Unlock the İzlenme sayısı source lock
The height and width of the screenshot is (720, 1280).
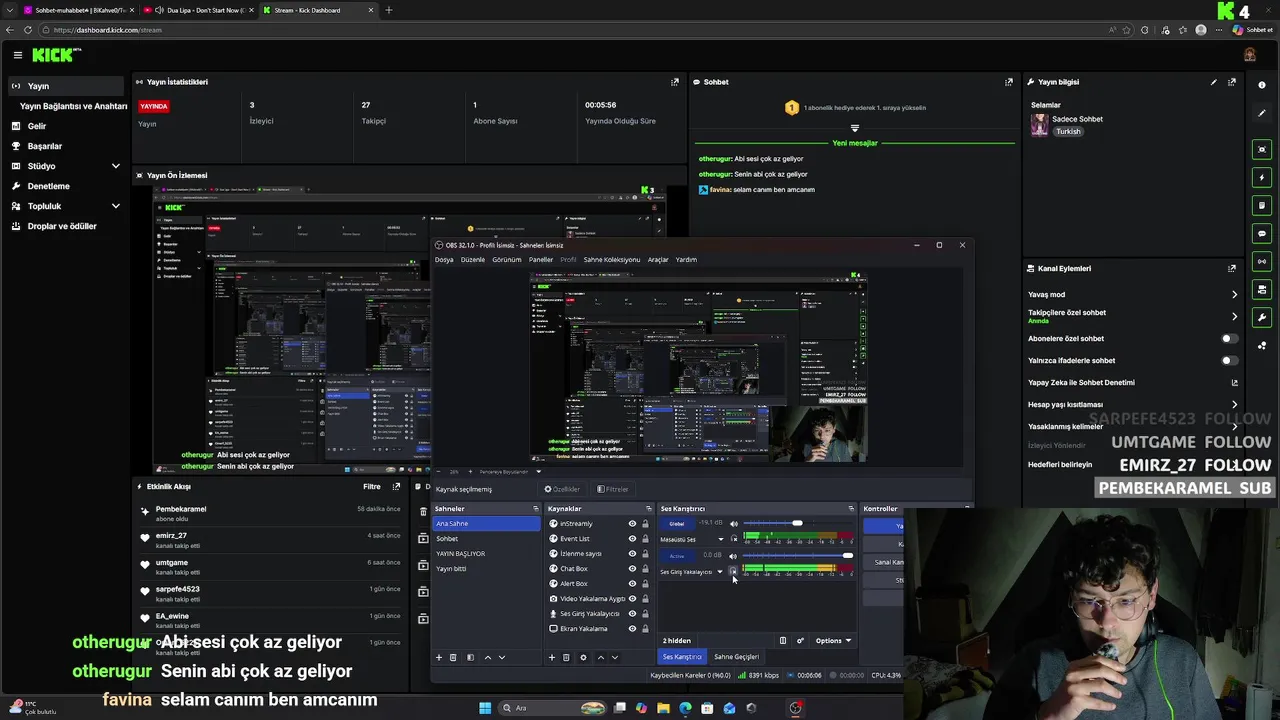click(645, 554)
